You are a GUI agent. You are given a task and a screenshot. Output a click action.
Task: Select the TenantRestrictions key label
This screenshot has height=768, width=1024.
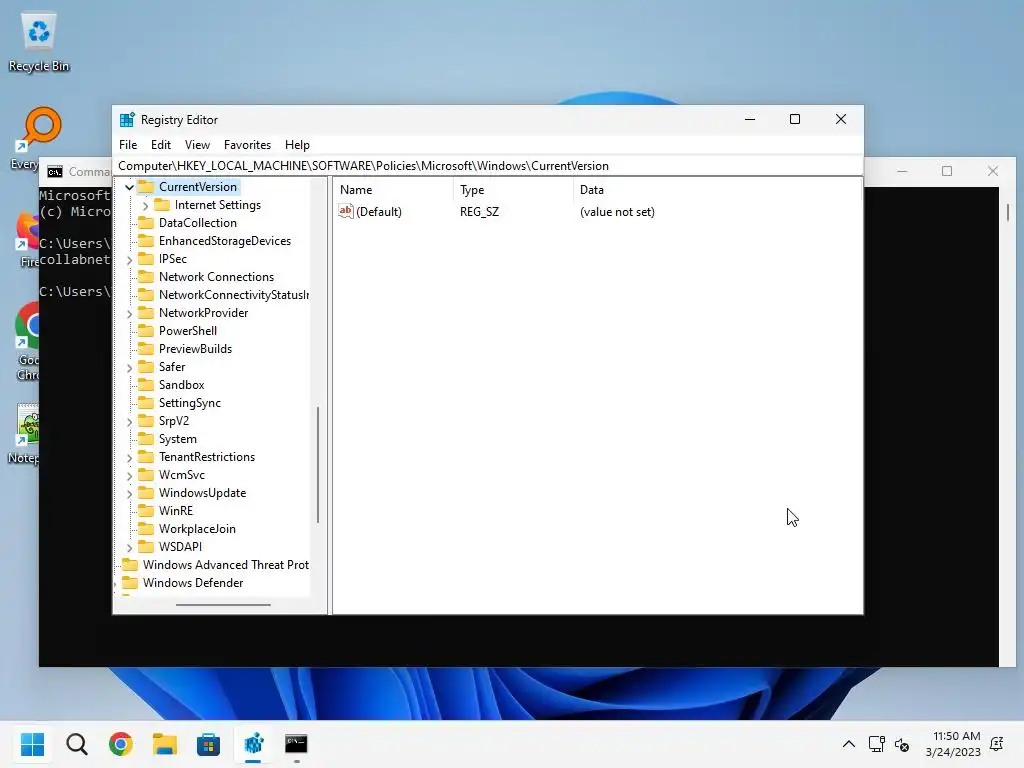click(207, 457)
